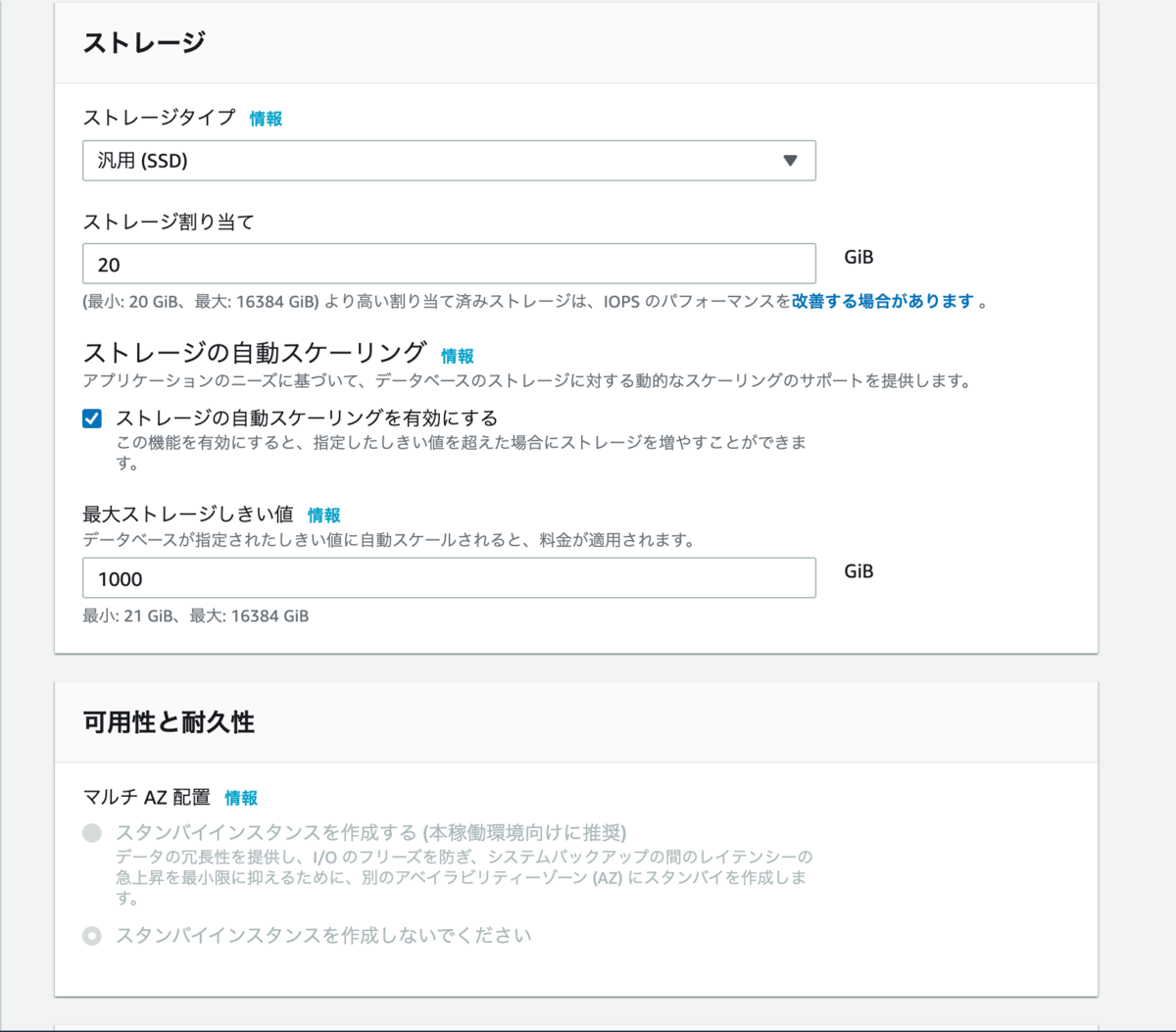The image size is (1176, 1032).
Task: Click the ストレージ section header
Action: click(144, 41)
